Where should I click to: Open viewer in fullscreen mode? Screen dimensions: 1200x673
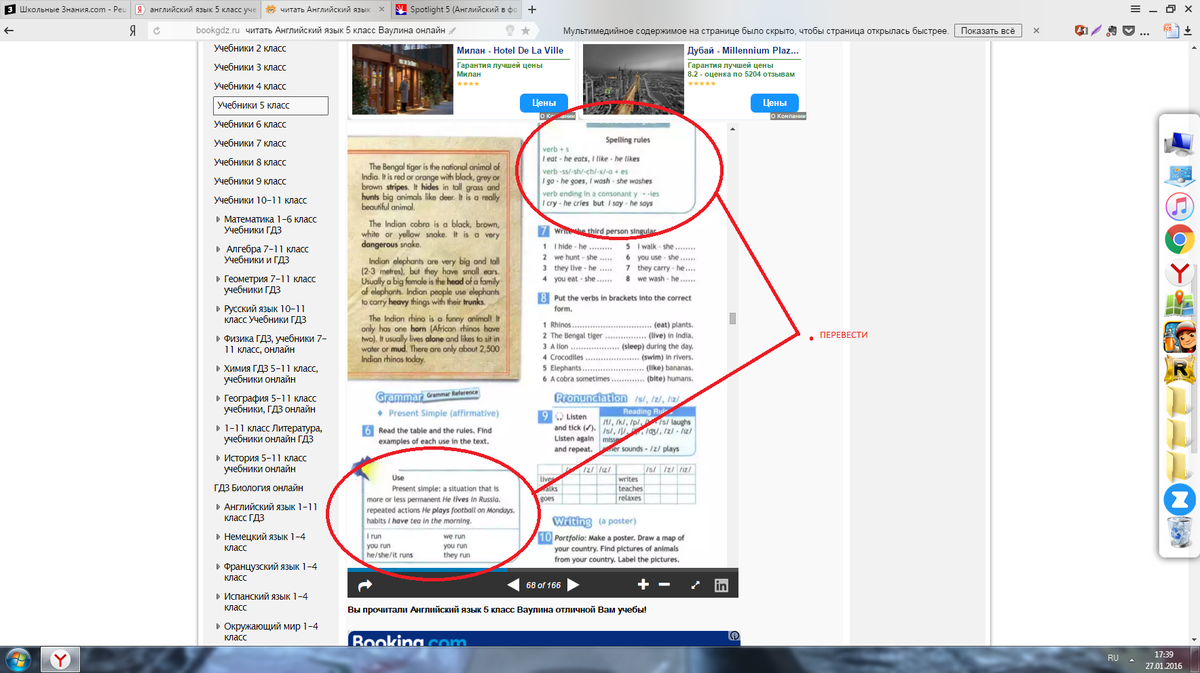click(695, 585)
